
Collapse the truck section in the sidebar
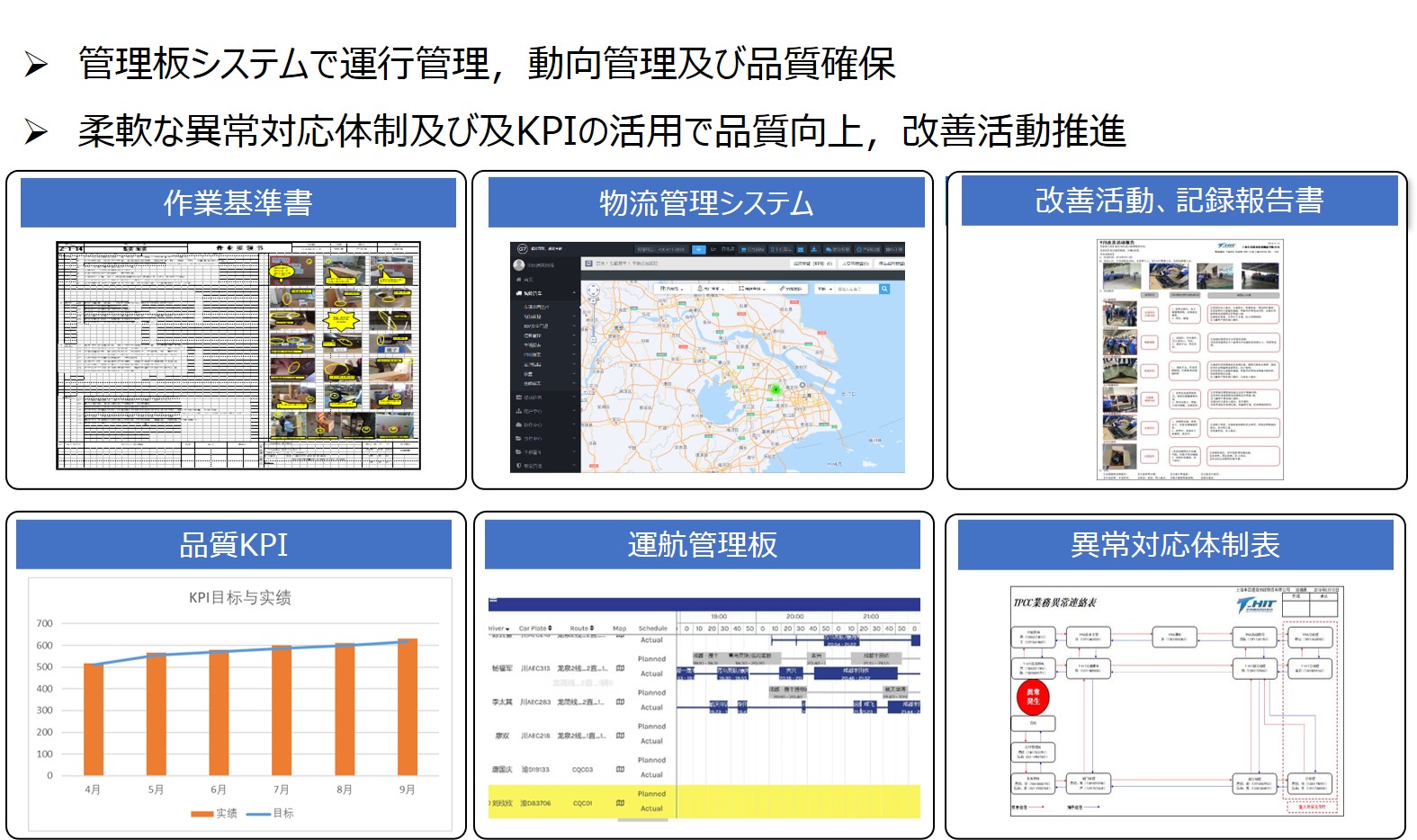pos(574,294)
